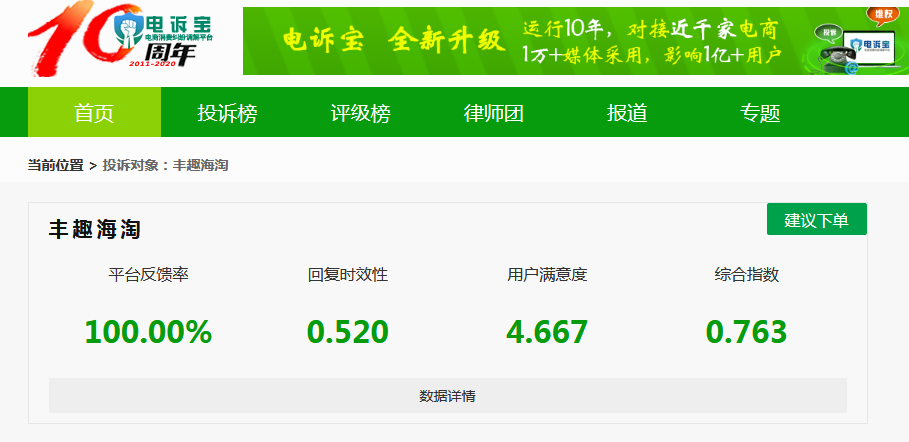The height and width of the screenshot is (442, 909).
Task: Open the 报道 navigation item
Action: (627, 113)
